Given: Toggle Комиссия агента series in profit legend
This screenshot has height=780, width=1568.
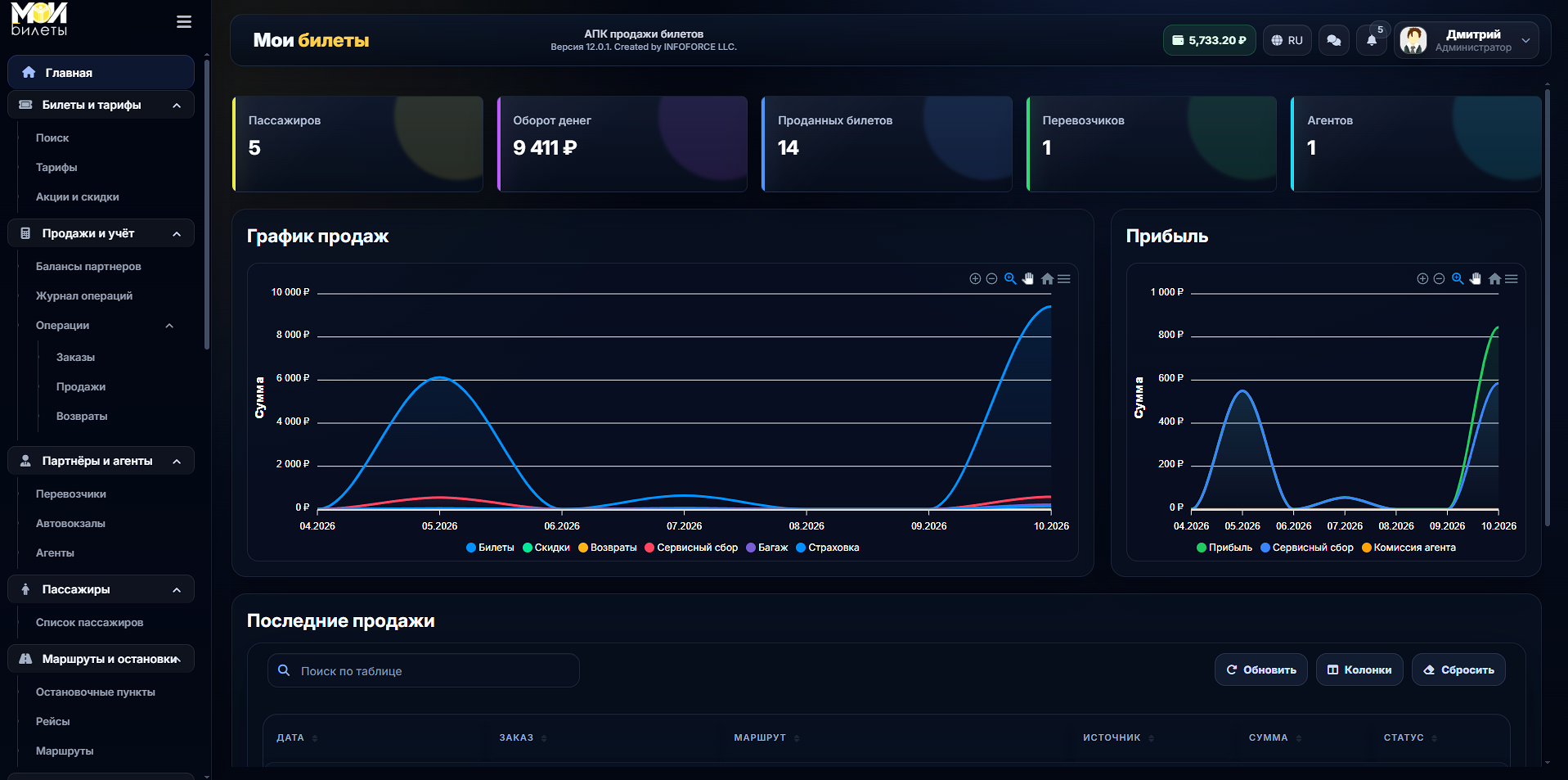Looking at the screenshot, I should (1409, 548).
